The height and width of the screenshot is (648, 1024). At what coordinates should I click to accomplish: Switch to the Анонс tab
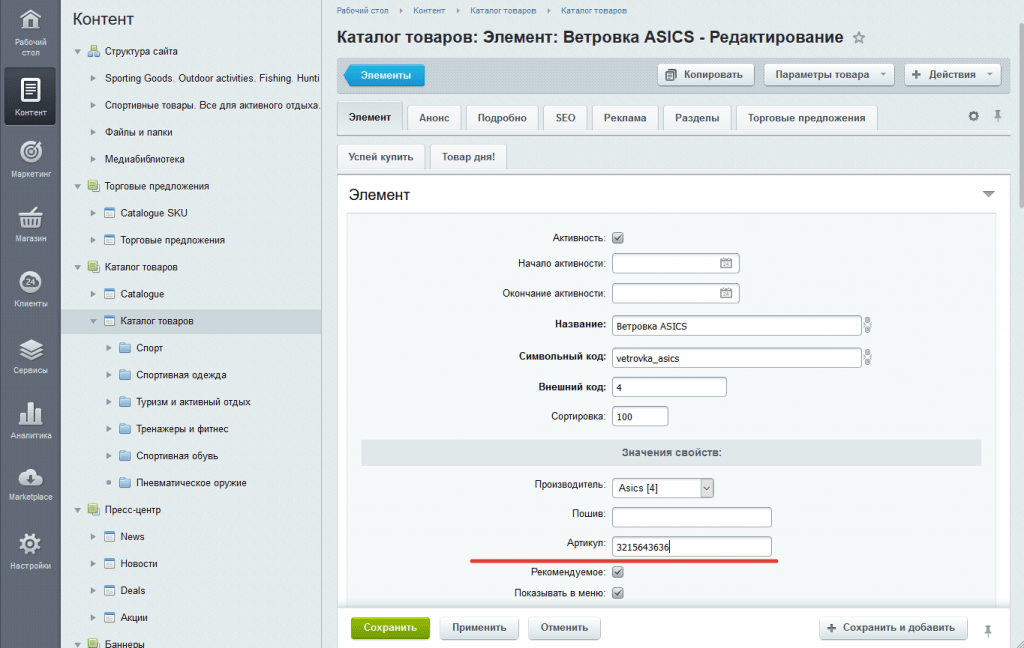point(434,118)
